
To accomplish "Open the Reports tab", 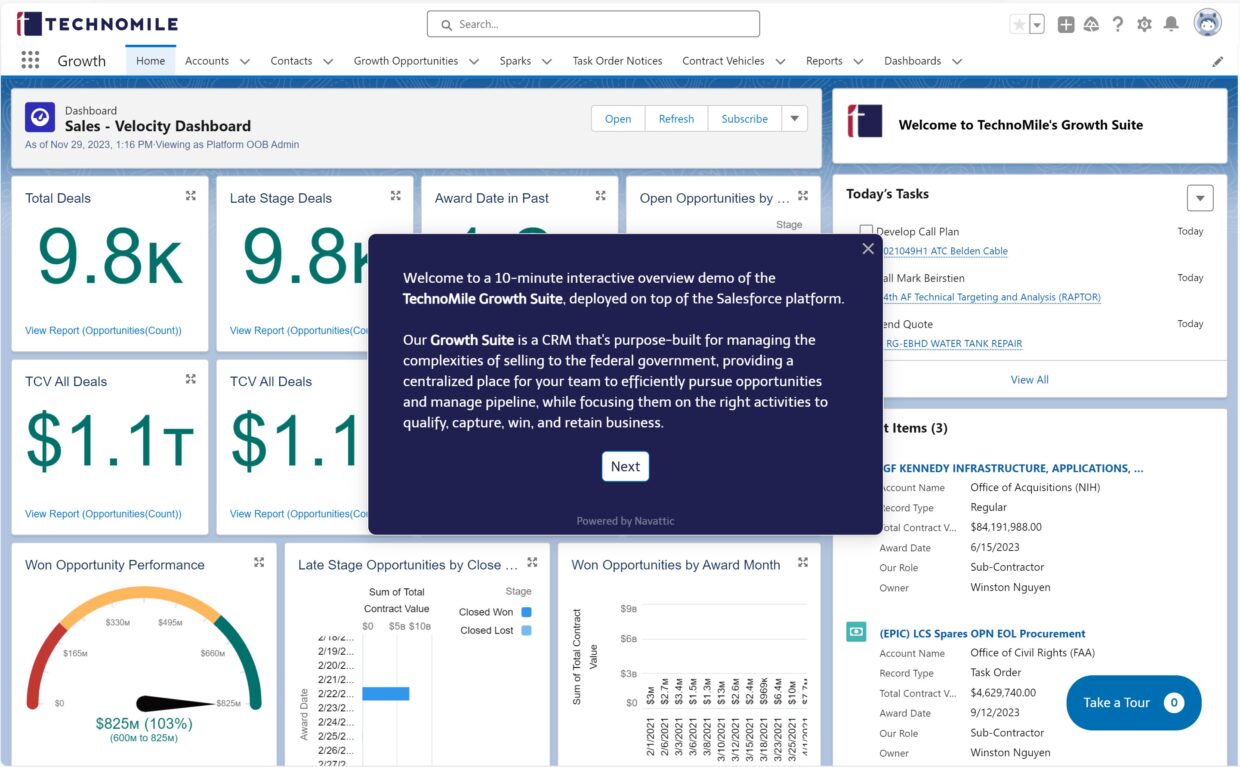I will click(824, 61).
